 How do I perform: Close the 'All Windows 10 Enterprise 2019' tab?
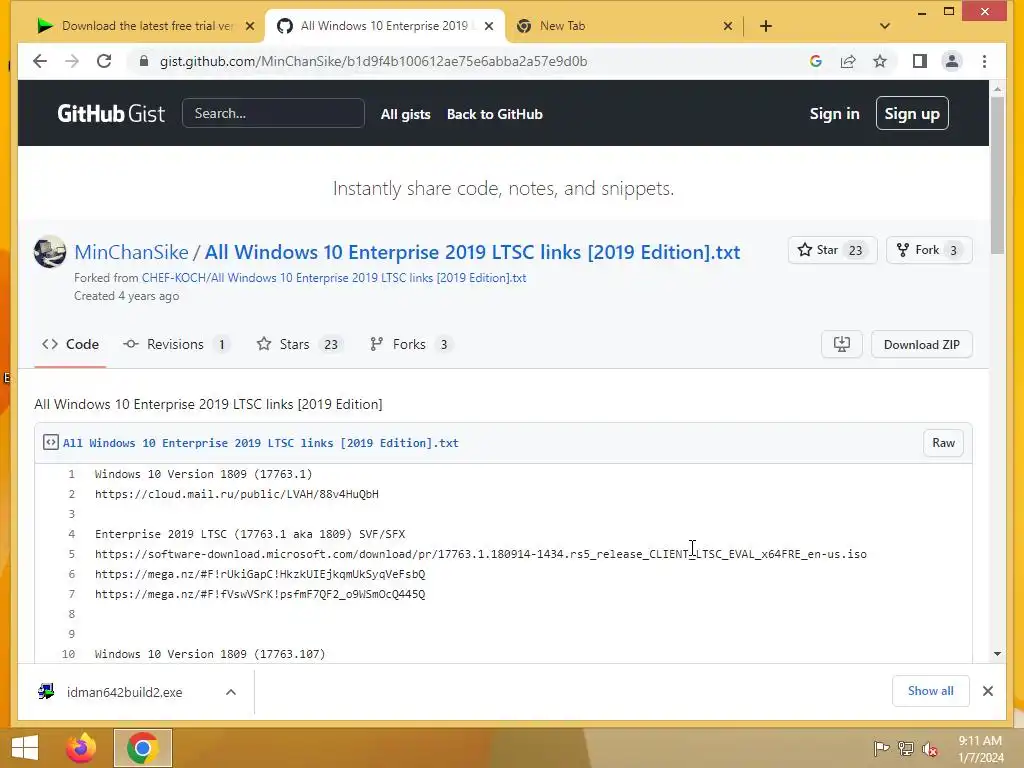coord(489,26)
